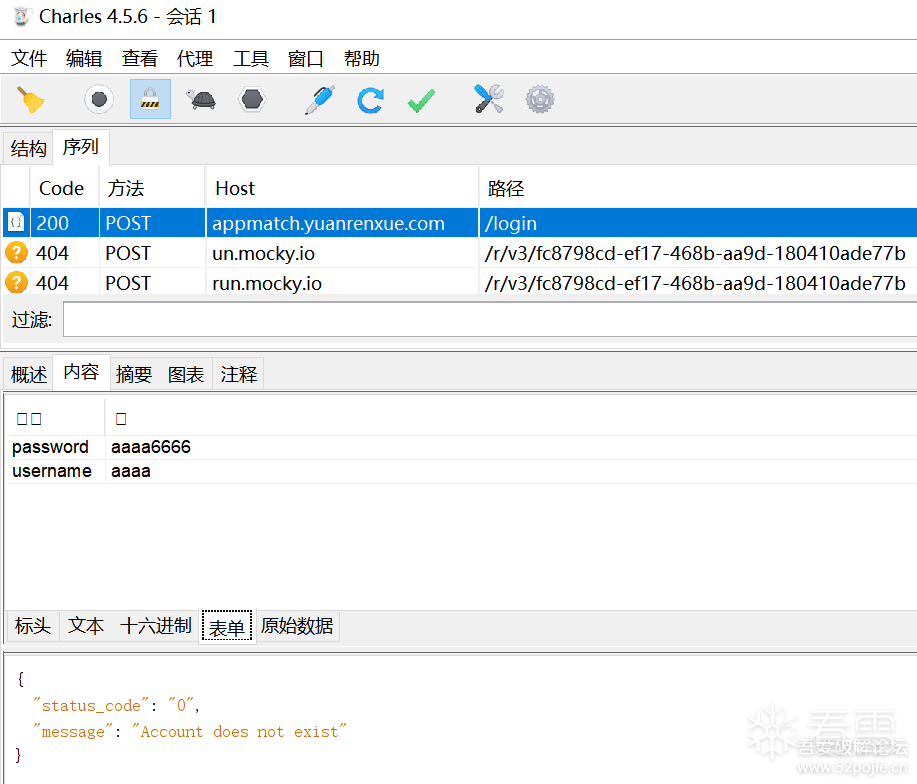917x784 pixels.
Task: Select the 表单 view tab
Action: (x=227, y=627)
